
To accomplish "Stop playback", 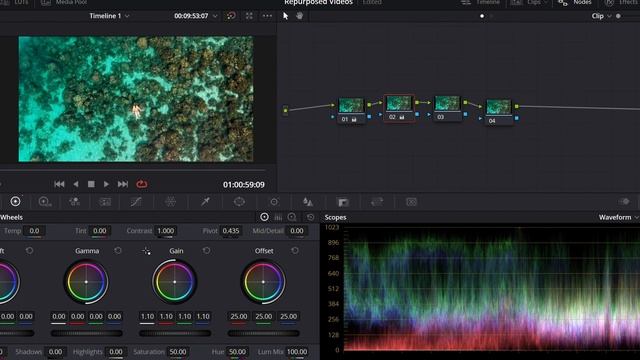I will (91, 184).
